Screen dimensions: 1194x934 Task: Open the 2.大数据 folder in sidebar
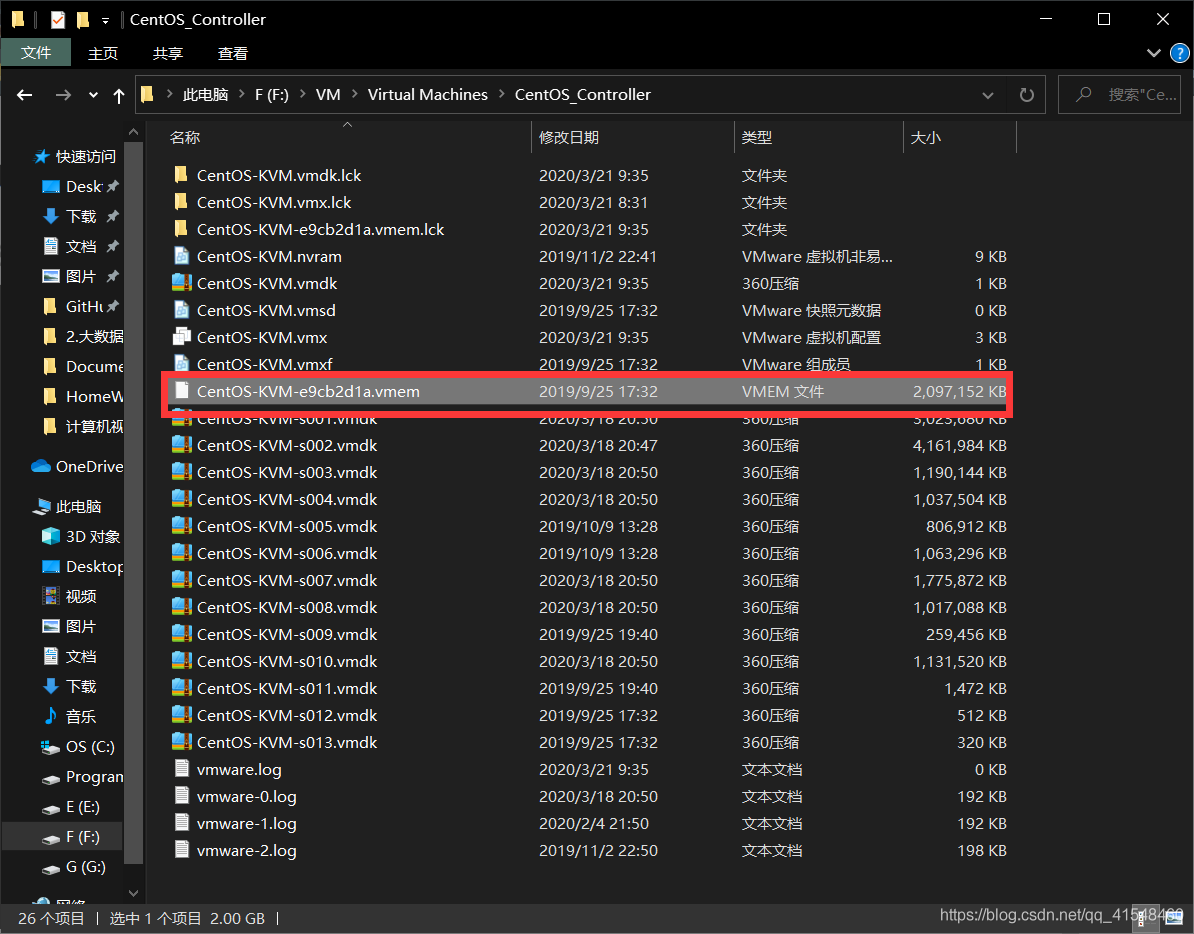(82, 336)
